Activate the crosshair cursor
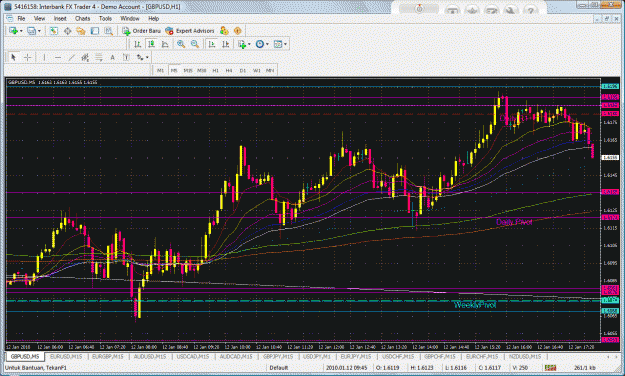 pyautogui.click(x=27, y=57)
